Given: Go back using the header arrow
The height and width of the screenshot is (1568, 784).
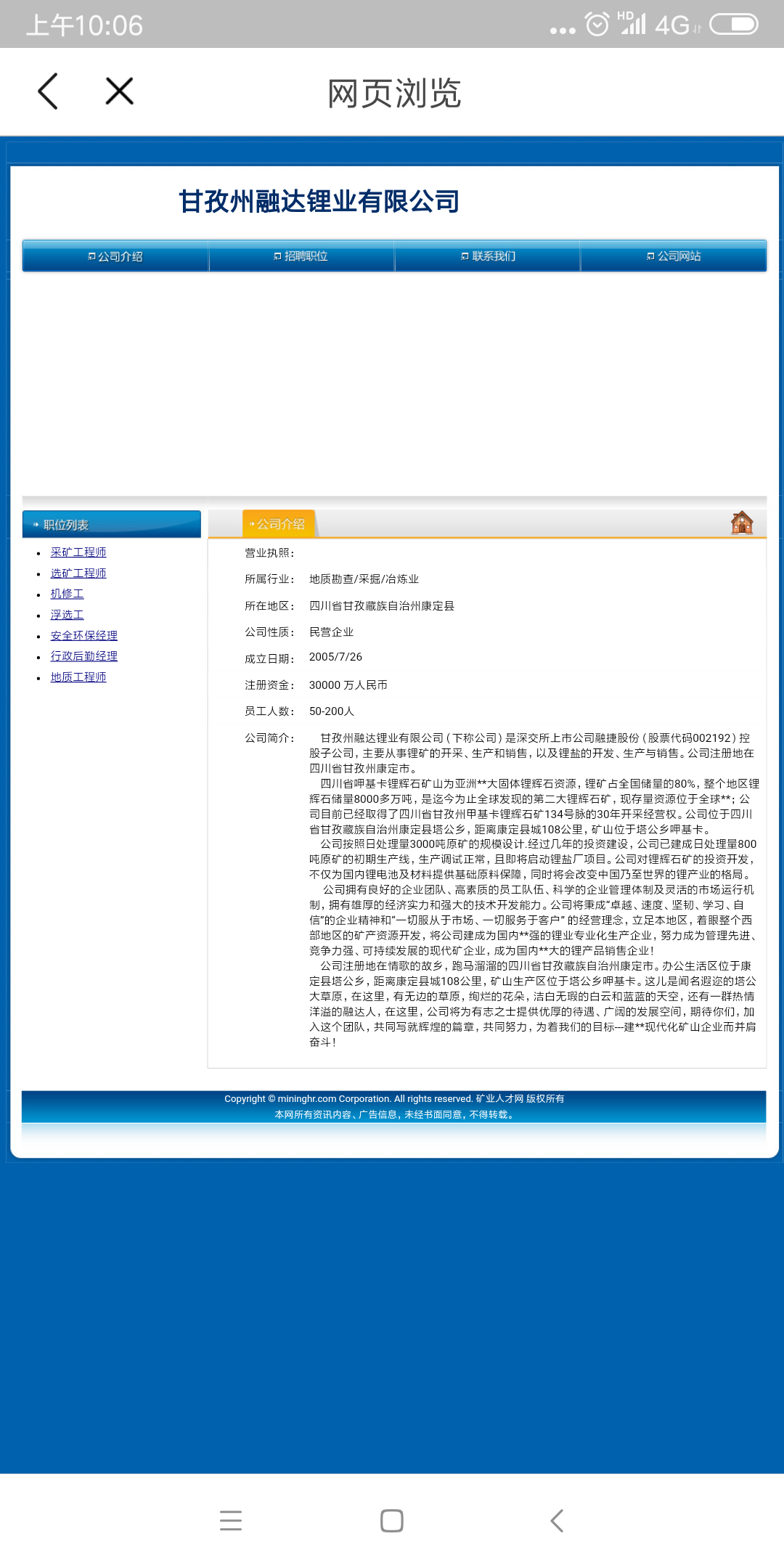Looking at the screenshot, I should [48, 91].
